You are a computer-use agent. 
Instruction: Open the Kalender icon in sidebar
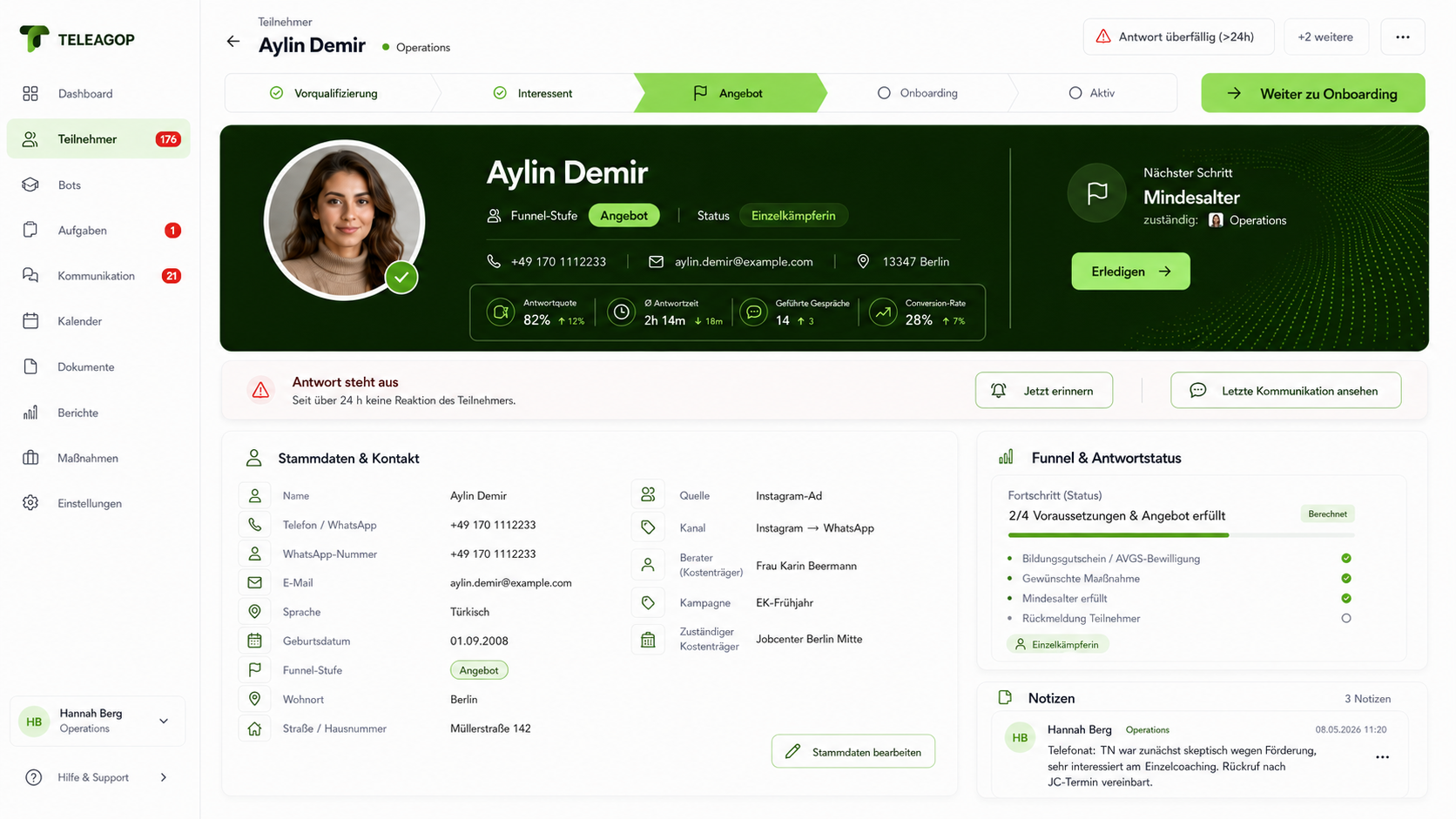[x=30, y=320]
